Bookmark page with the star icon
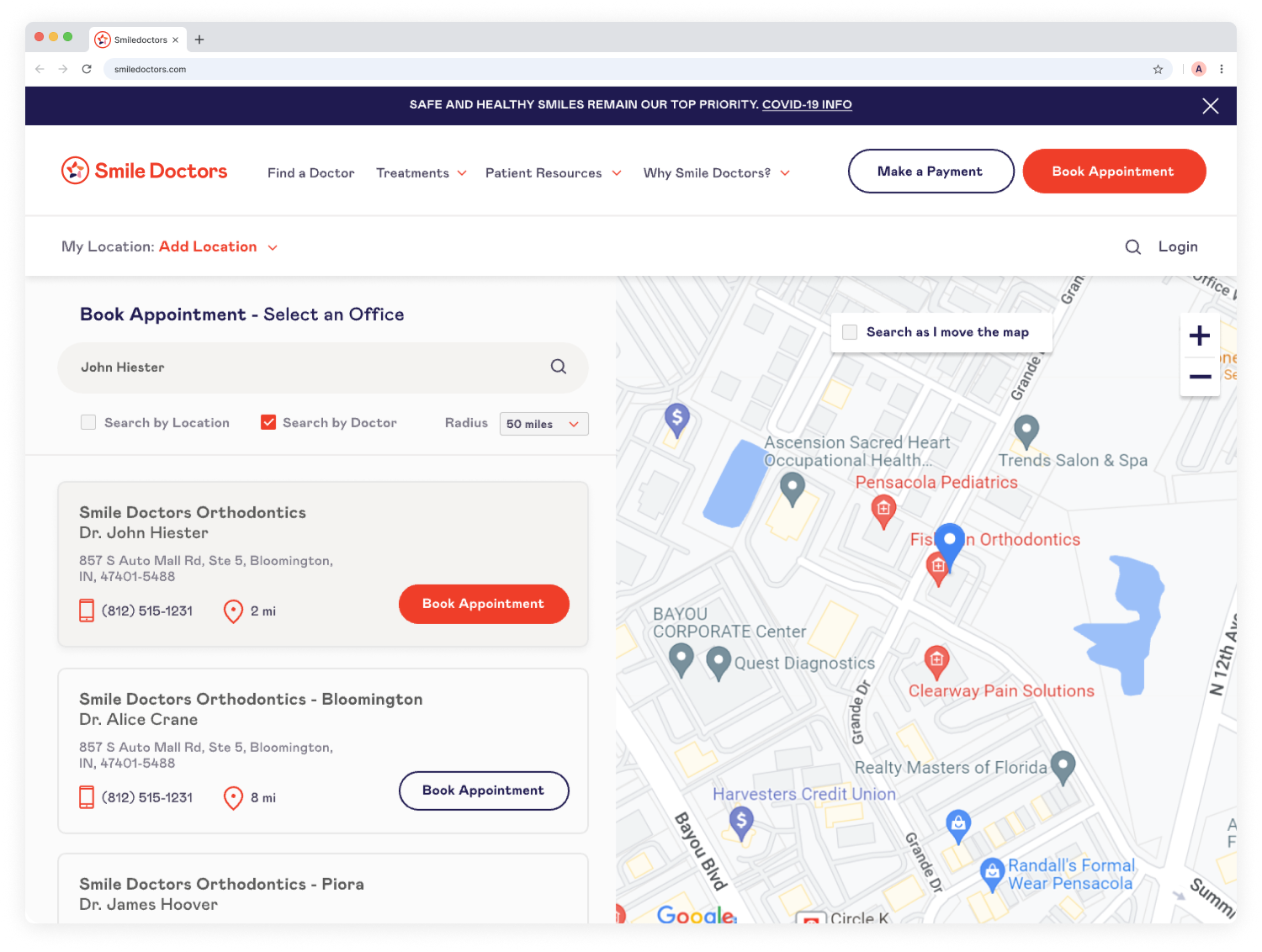1262x952 pixels. pos(1158,69)
